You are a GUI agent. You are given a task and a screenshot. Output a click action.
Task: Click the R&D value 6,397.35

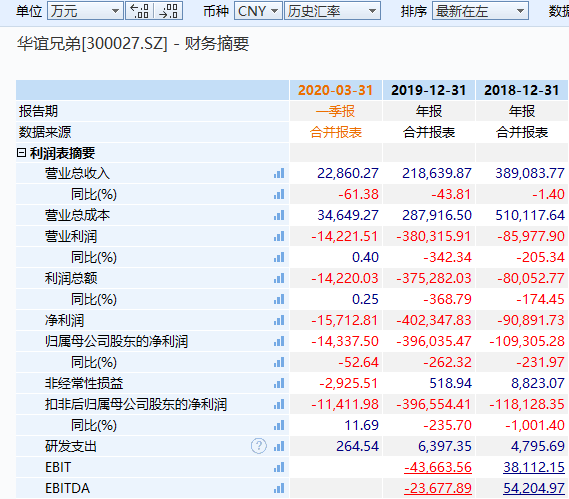tap(445, 446)
